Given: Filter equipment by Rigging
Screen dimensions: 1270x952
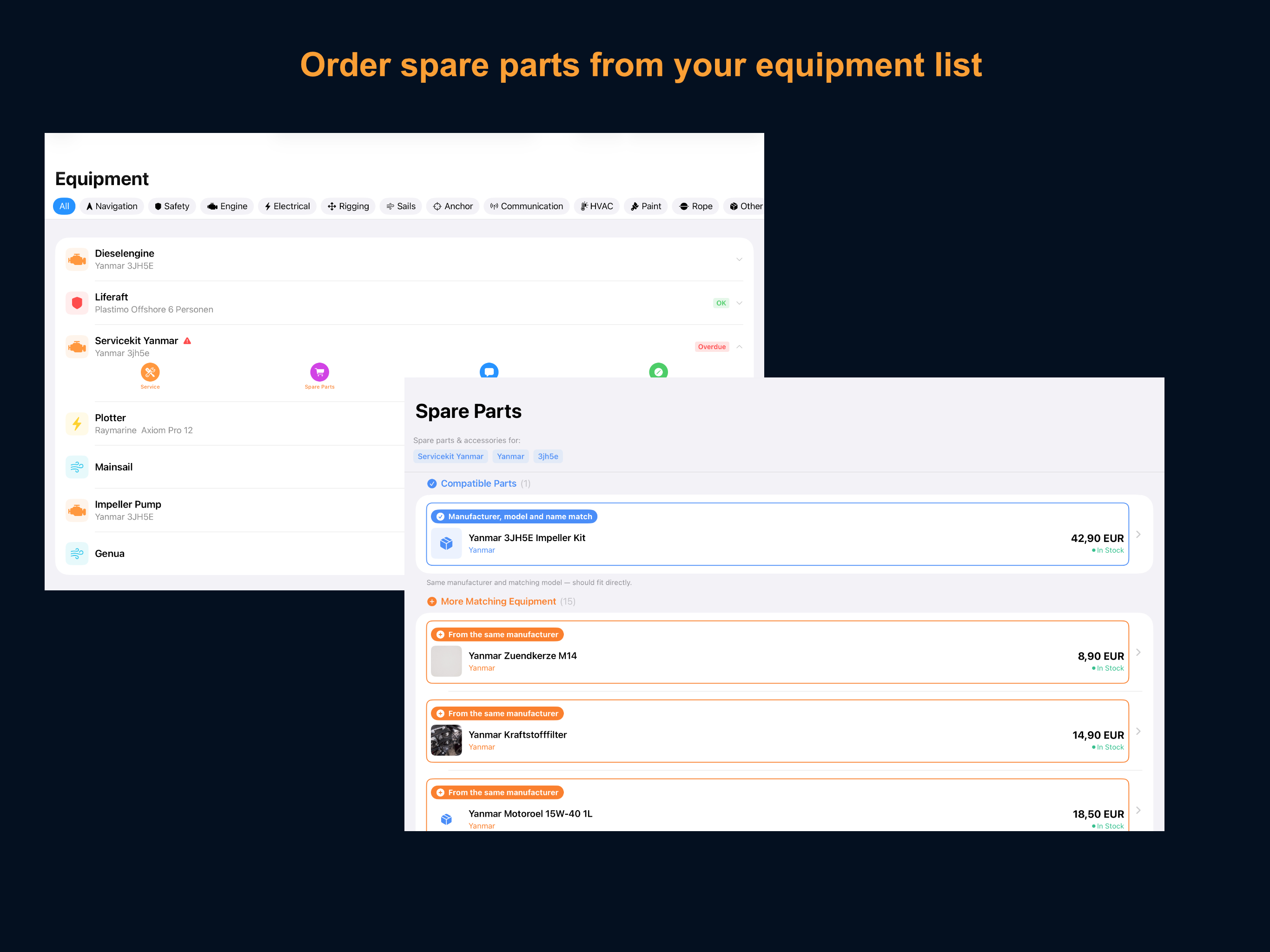Looking at the screenshot, I should pos(348,206).
